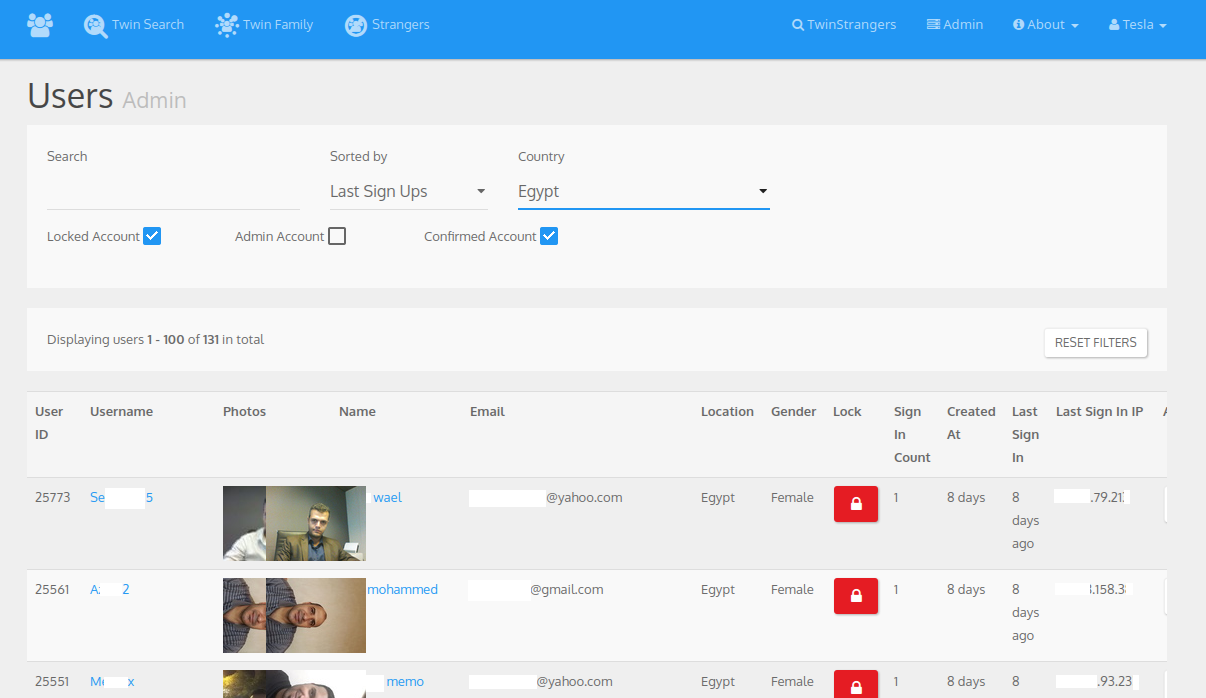Viewport: 1206px width, 698px height.
Task: Open the profile link named mohammed
Action: pos(402,590)
